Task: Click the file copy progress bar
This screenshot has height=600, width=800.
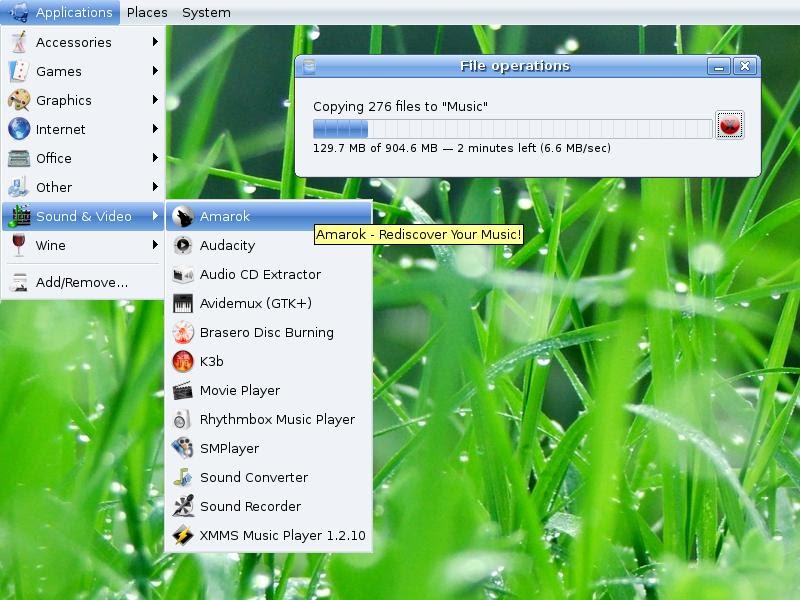Action: coord(512,129)
